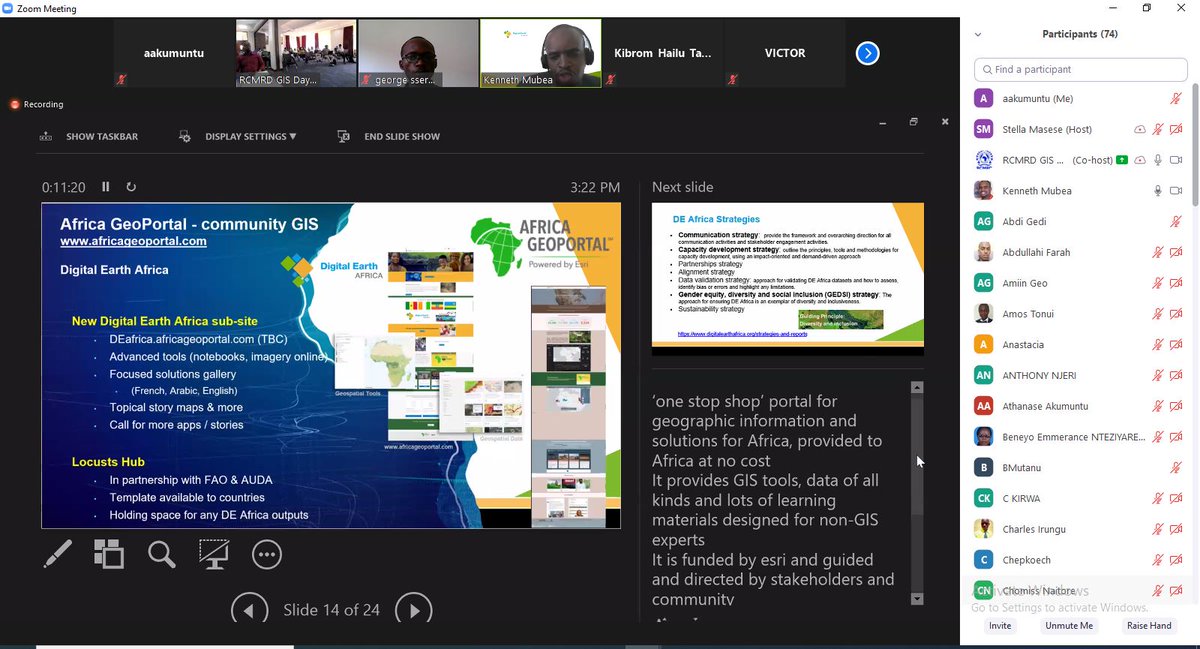
Task: Click the notes pane scrollbar thumb
Action: (917, 455)
